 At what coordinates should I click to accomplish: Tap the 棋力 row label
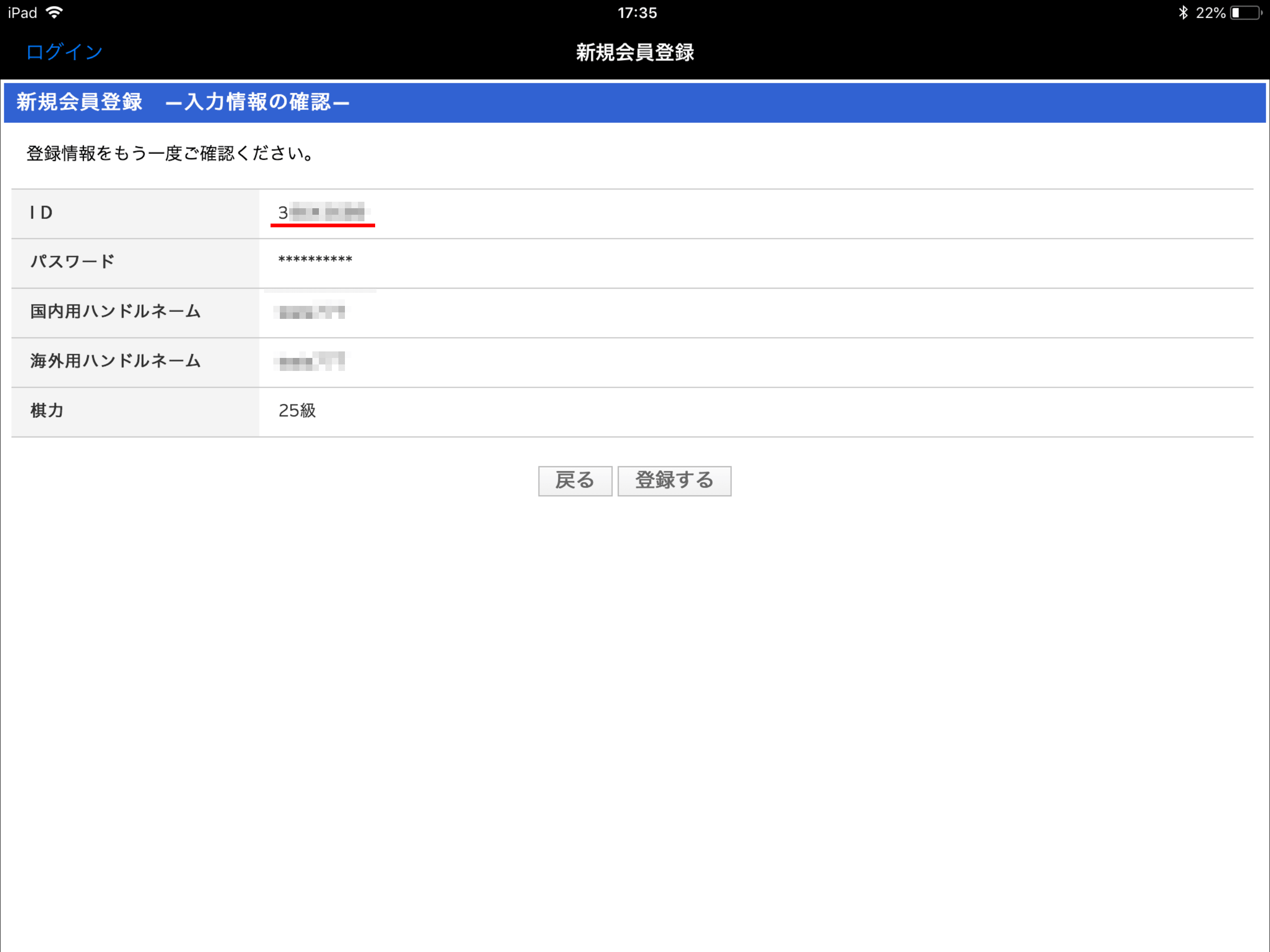(x=47, y=410)
